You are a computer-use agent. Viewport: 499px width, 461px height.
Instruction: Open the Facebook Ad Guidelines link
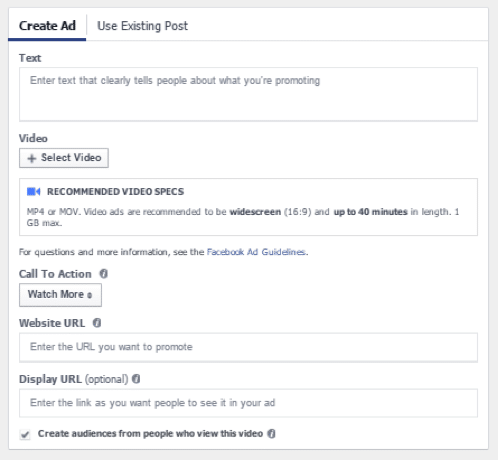(x=256, y=252)
